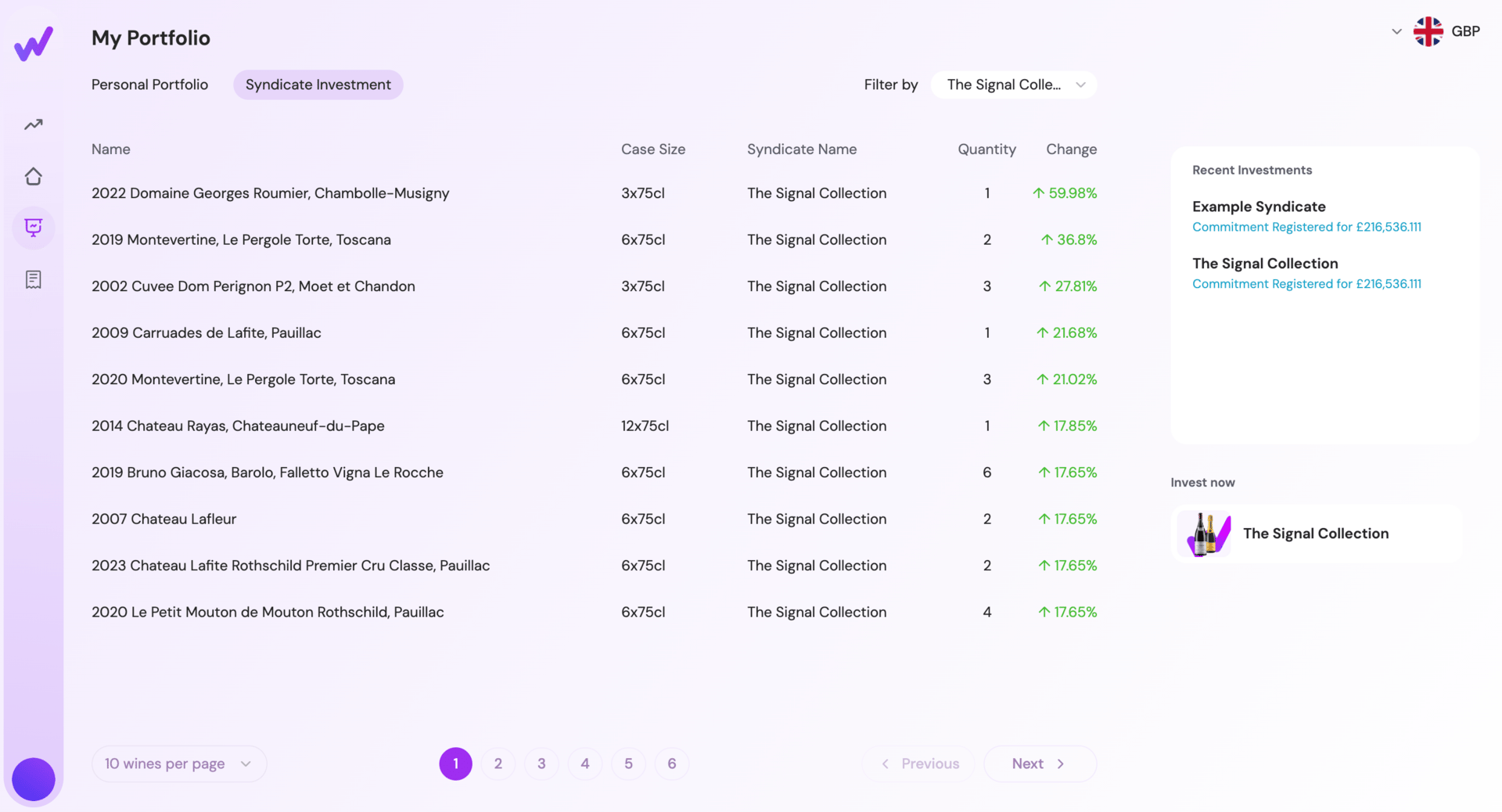The image size is (1502, 812).
Task: Go to page 6
Action: click(672, 763)
